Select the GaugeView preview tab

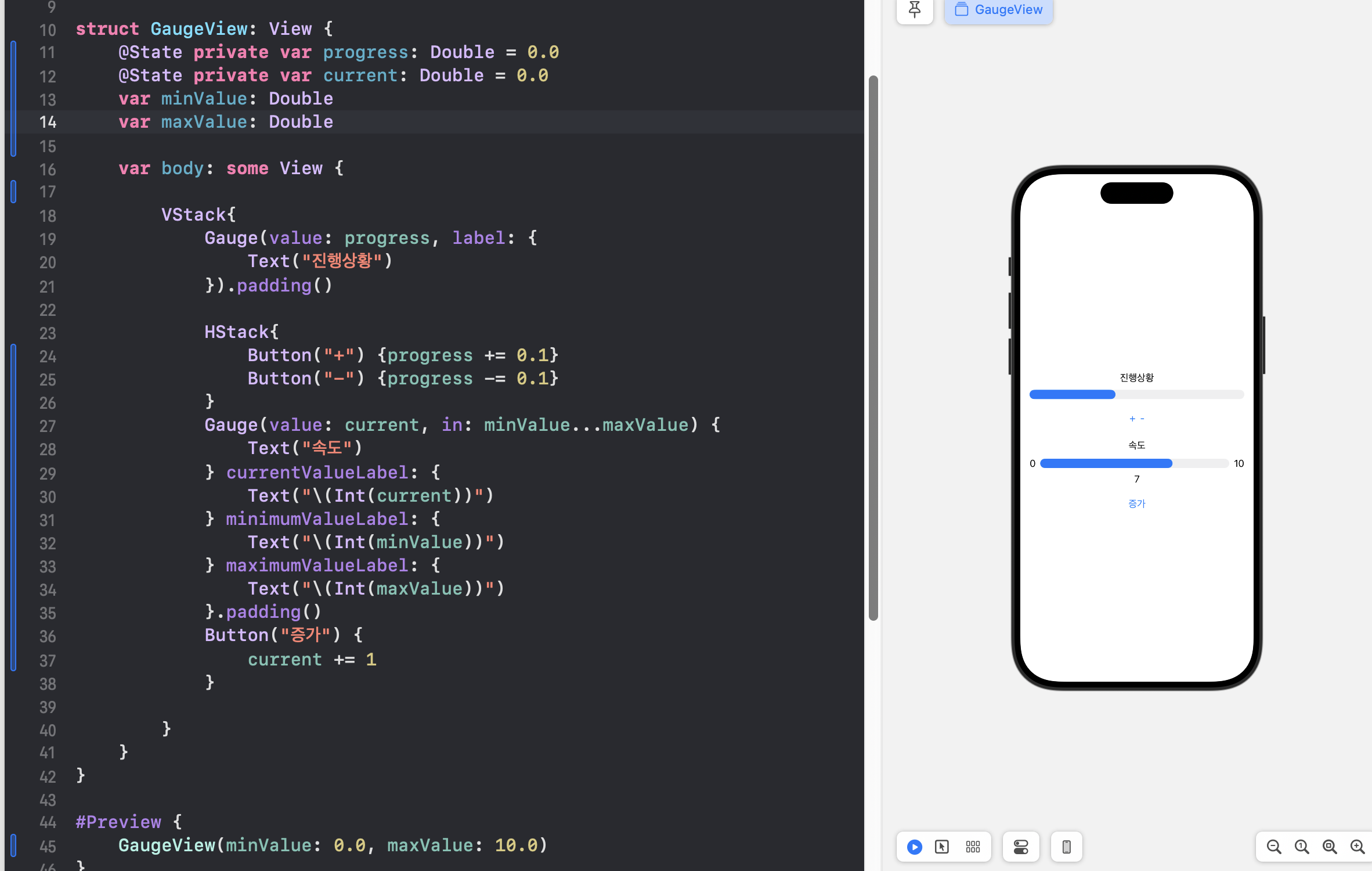(x=998, y=10)
